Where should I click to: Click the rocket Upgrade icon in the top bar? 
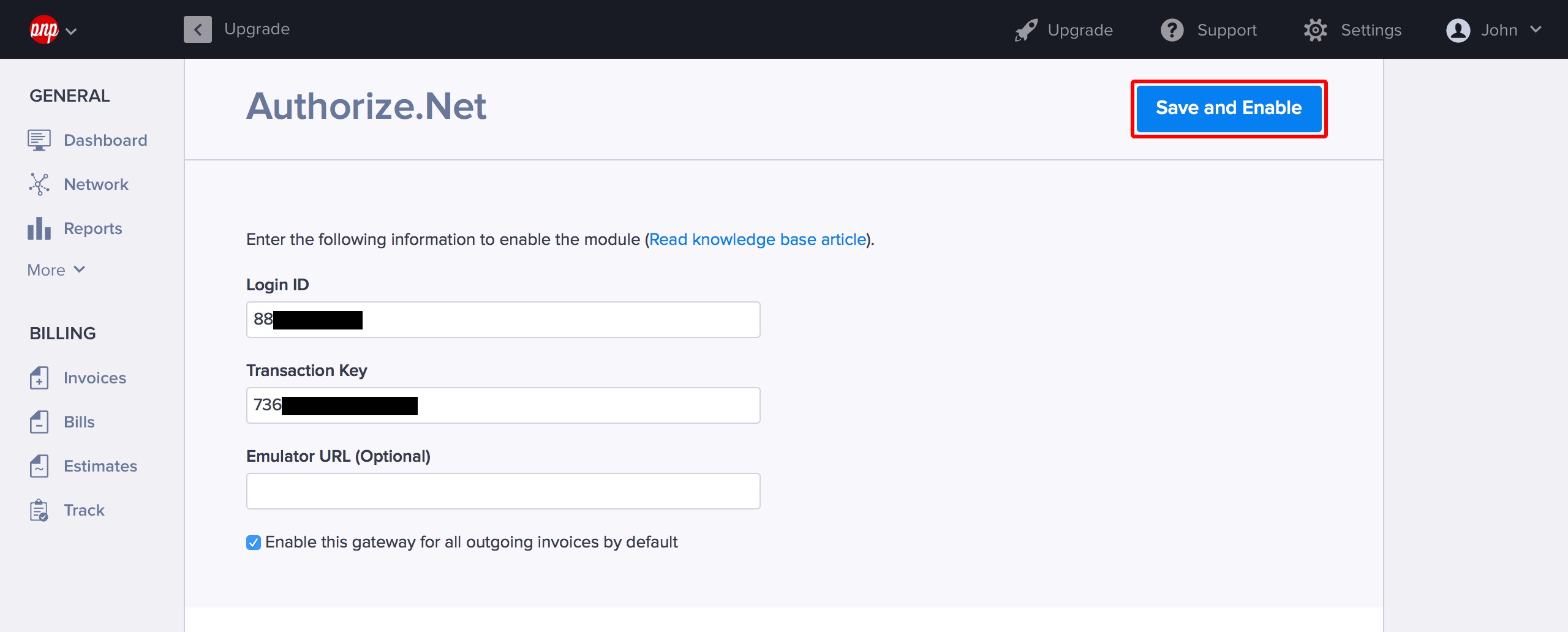coord(1026,29)
